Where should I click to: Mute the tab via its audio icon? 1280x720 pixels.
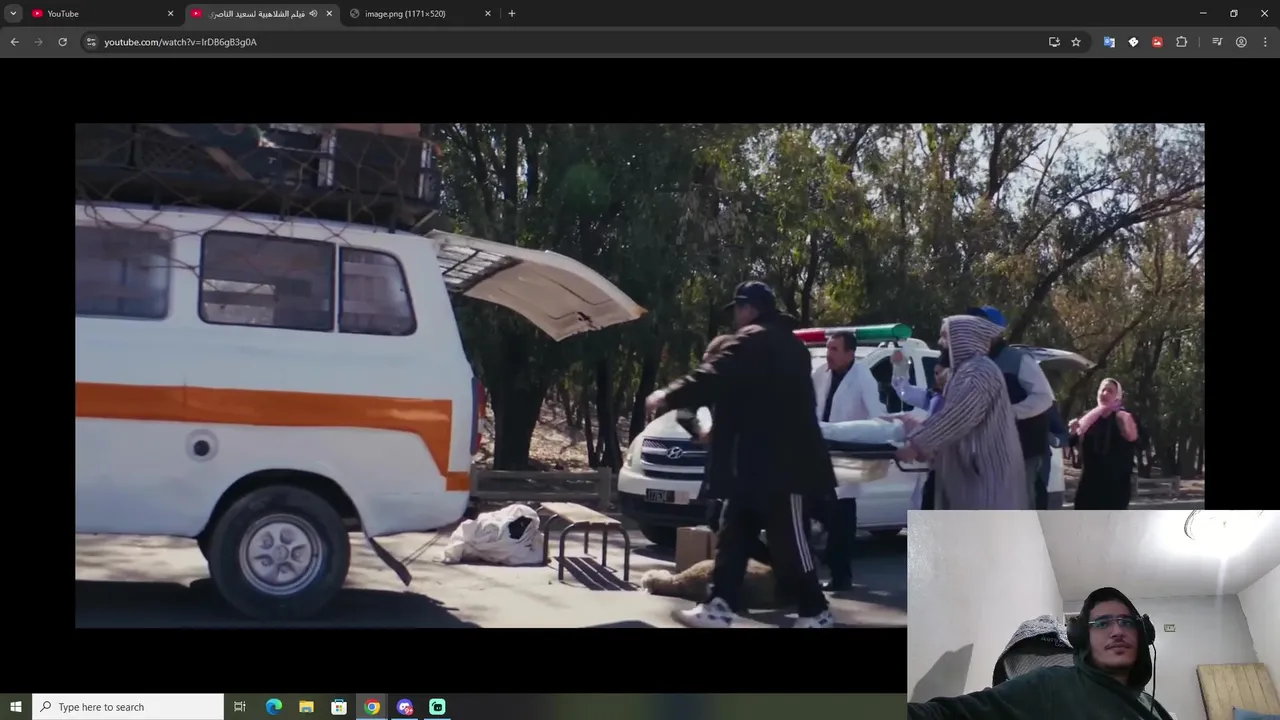[313, 13]
